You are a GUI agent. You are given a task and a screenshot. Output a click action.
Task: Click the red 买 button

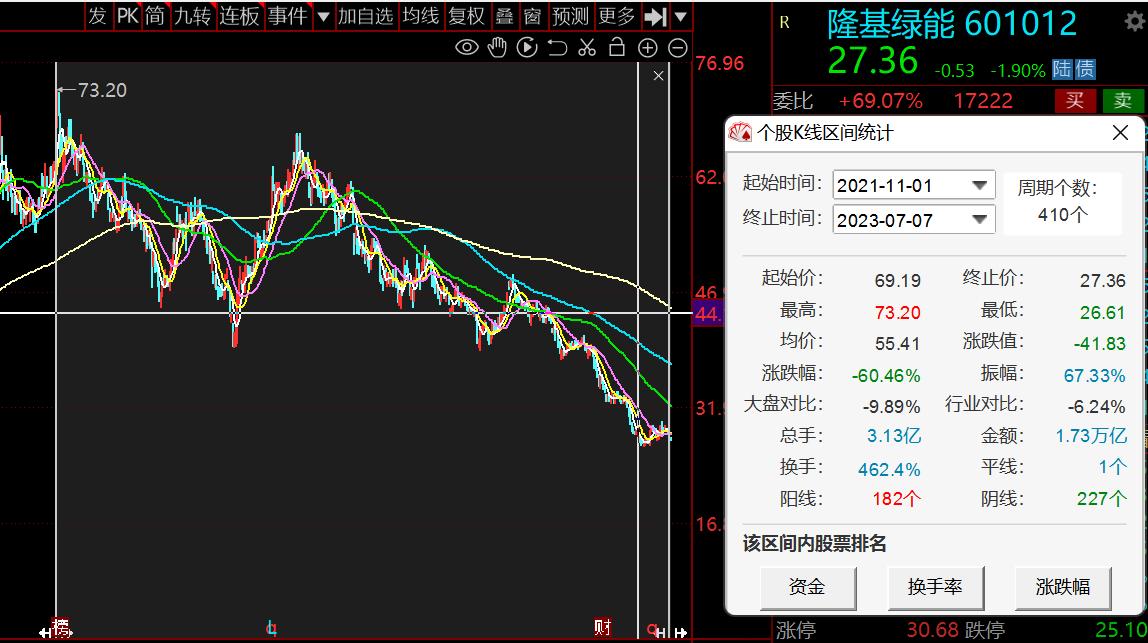pos(1075,101)
